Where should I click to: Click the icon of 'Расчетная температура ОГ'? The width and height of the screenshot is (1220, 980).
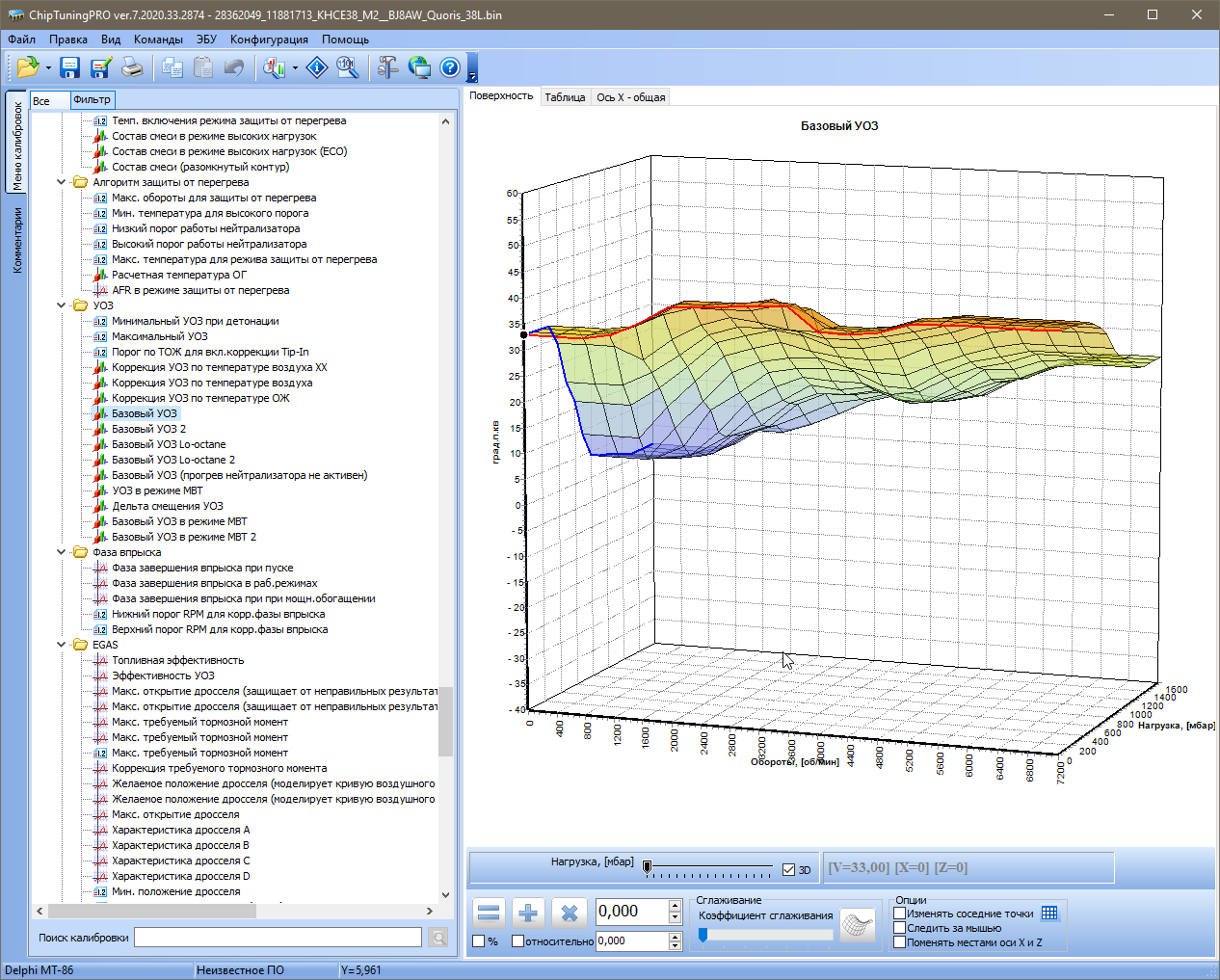(100, 275)
